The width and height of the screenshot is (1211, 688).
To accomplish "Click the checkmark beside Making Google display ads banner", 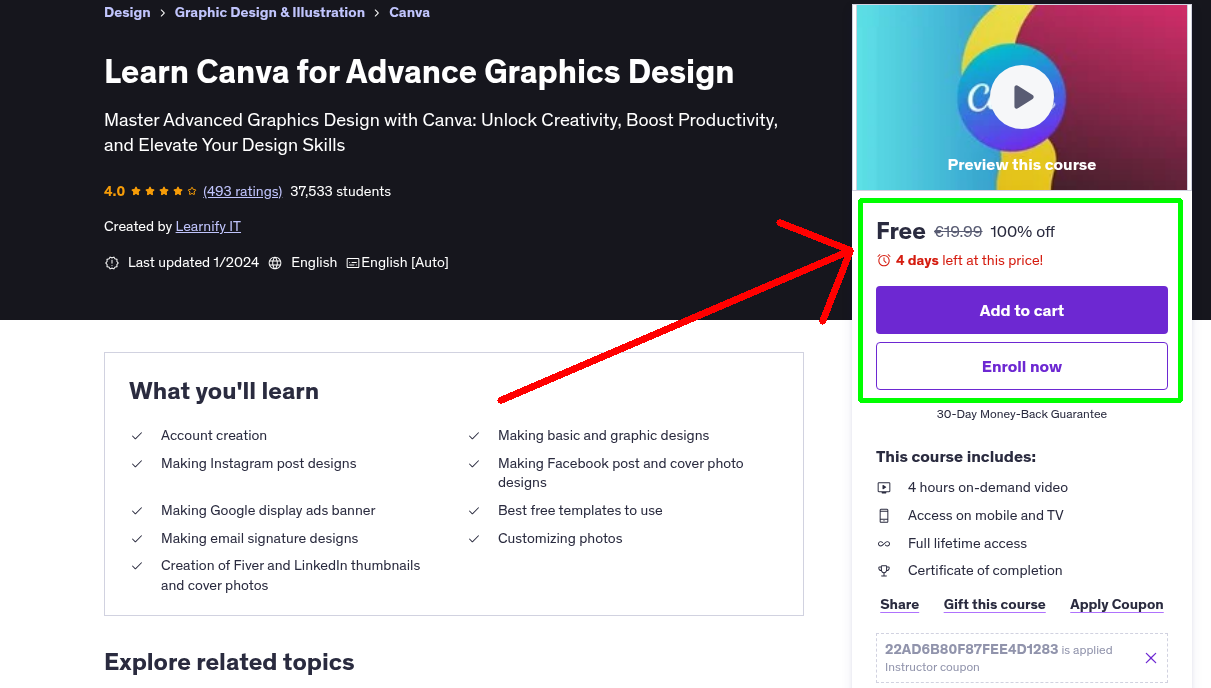I will tap(137, 511).
